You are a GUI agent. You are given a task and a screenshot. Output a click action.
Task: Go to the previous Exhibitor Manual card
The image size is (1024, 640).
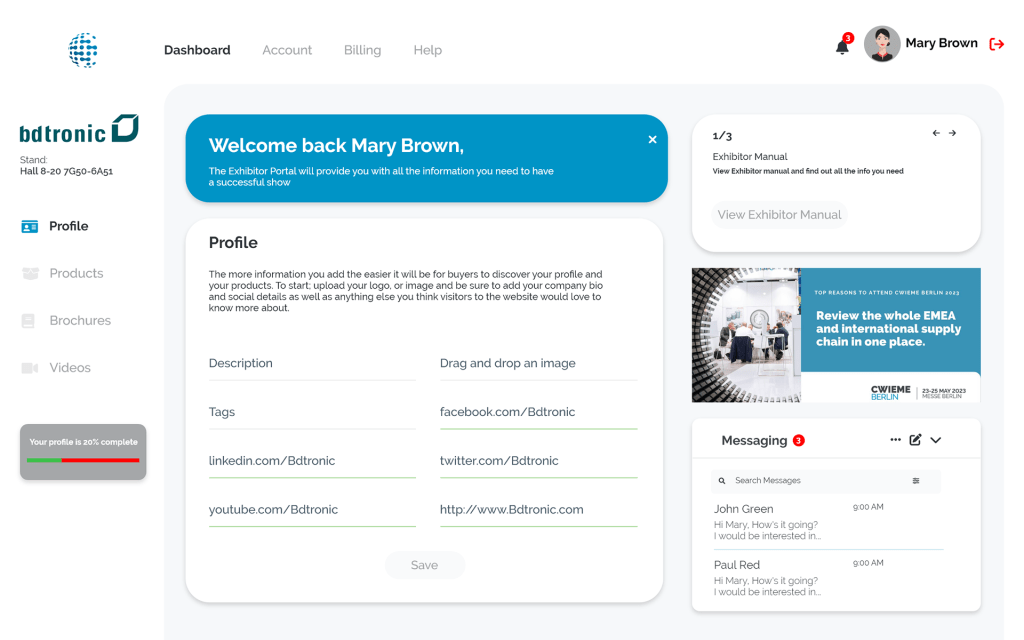click(936, 133)
